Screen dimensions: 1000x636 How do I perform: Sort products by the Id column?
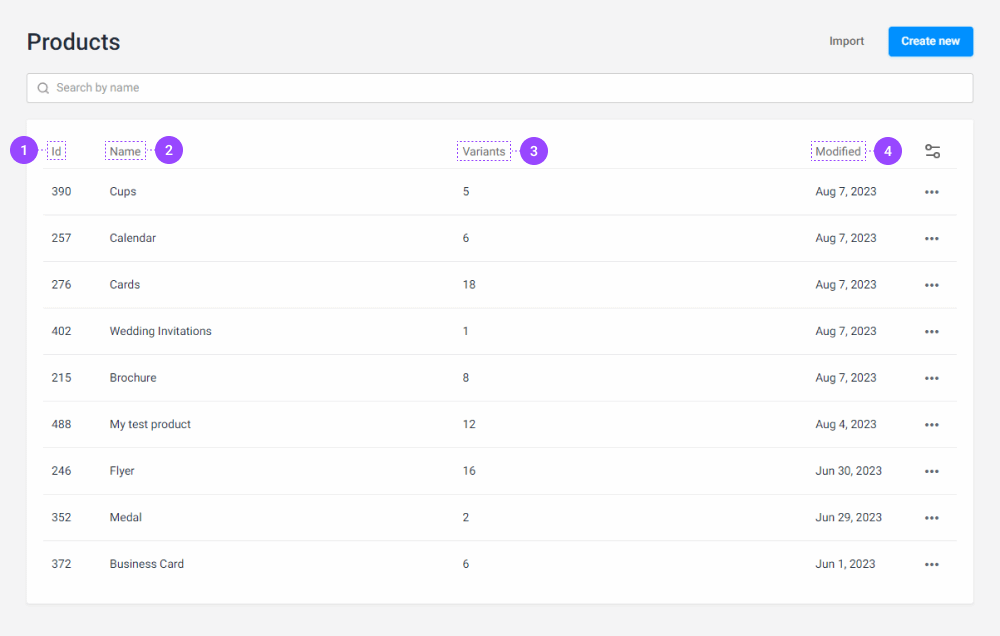(57, 150)
